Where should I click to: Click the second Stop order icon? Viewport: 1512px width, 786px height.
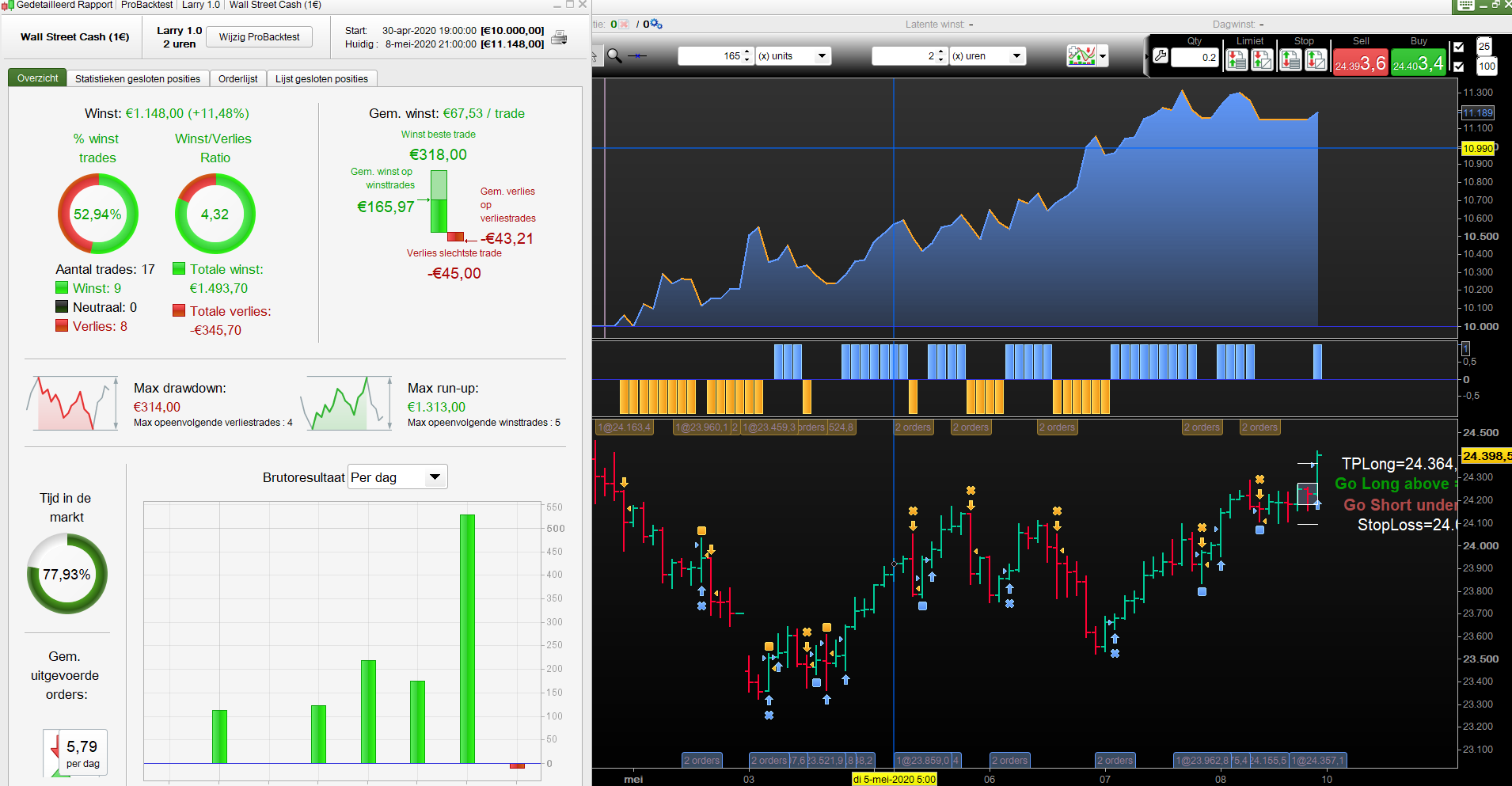(x=1316, y=59)
